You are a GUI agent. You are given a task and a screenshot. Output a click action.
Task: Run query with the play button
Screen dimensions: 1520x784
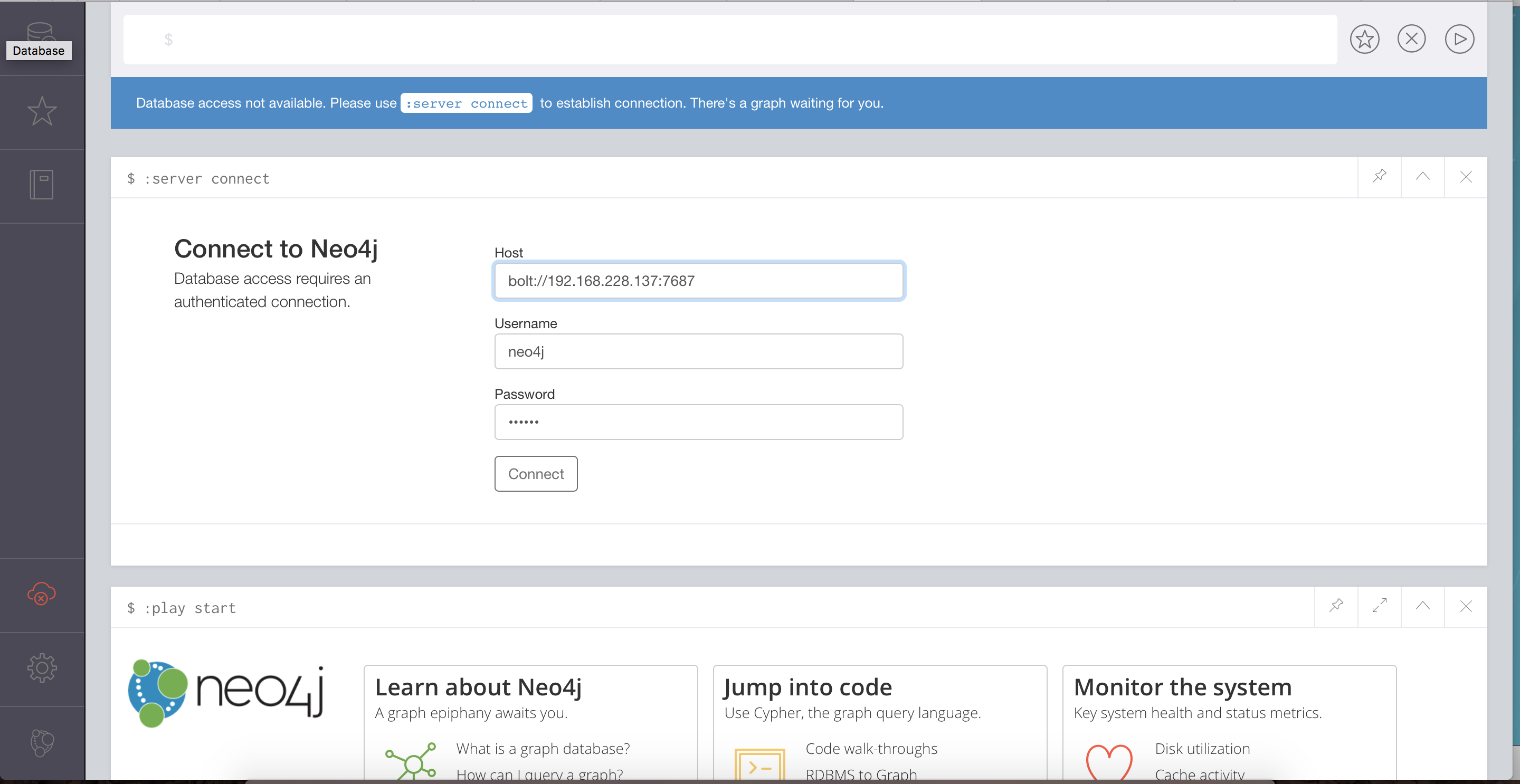click(1459, 40)
